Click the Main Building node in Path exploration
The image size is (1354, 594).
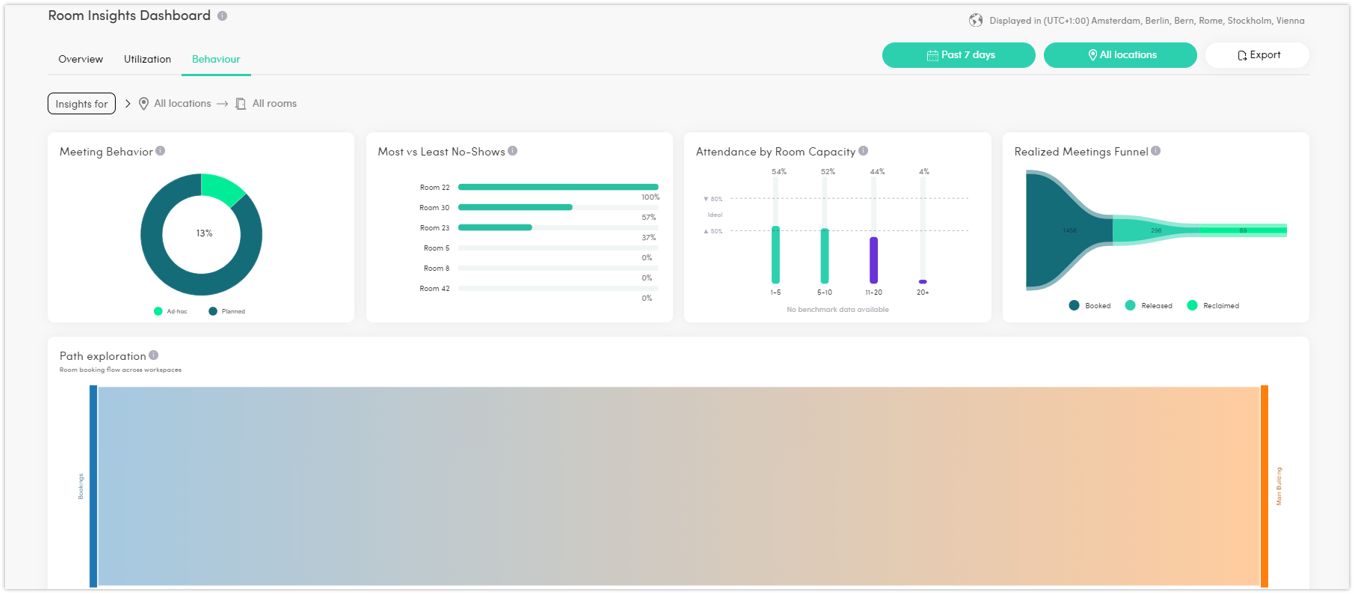click(x=1265, y=480)
